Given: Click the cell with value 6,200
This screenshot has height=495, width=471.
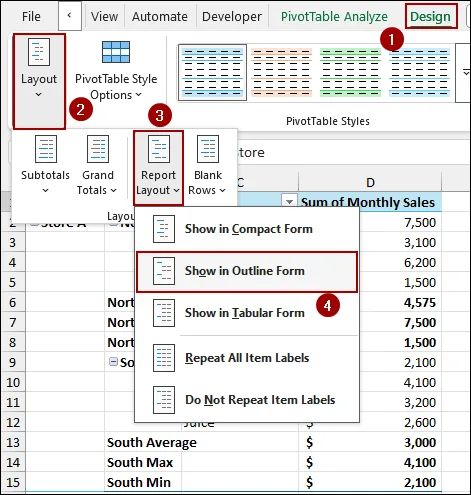Looking at the screenshot, I should [x=400, y=262].
